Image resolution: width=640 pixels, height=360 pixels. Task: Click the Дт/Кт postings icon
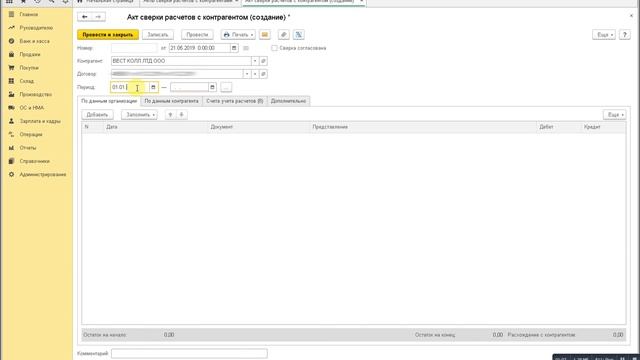[298, 35]
